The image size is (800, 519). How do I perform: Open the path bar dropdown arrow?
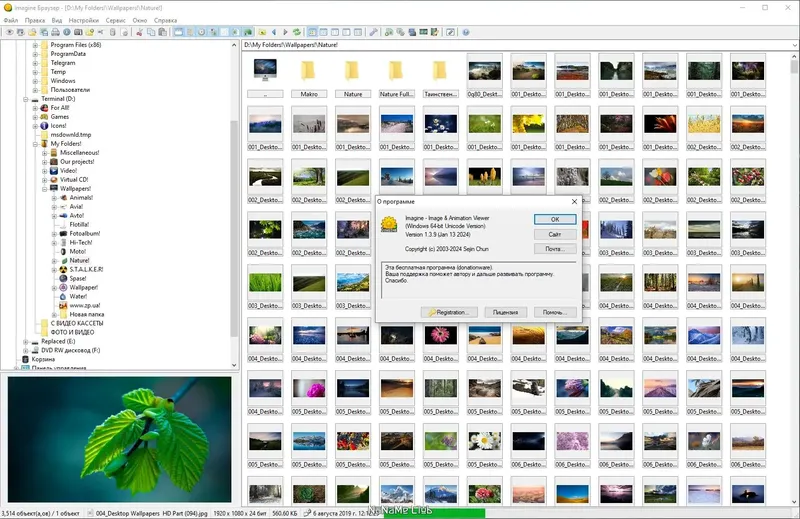pyautogui.click(x=794, y=45)
